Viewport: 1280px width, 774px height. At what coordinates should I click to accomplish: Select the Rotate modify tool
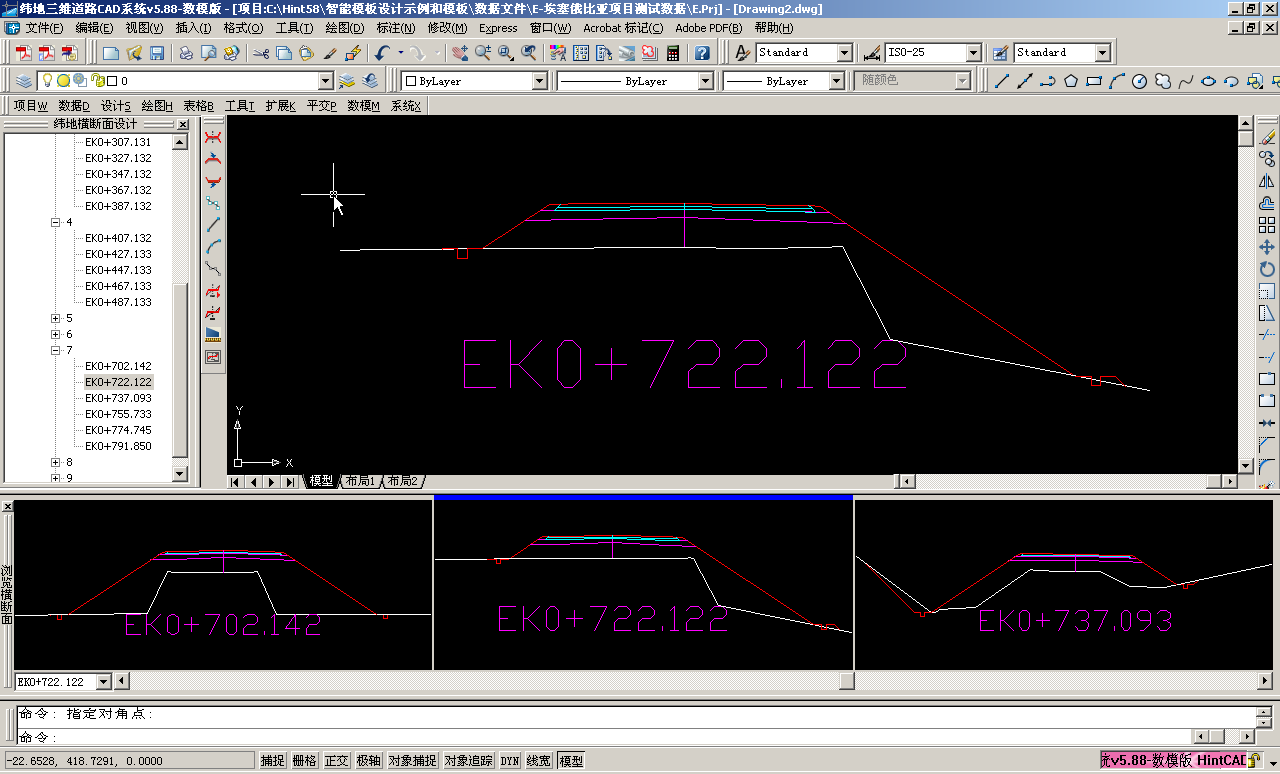(x=1267, y=269)
